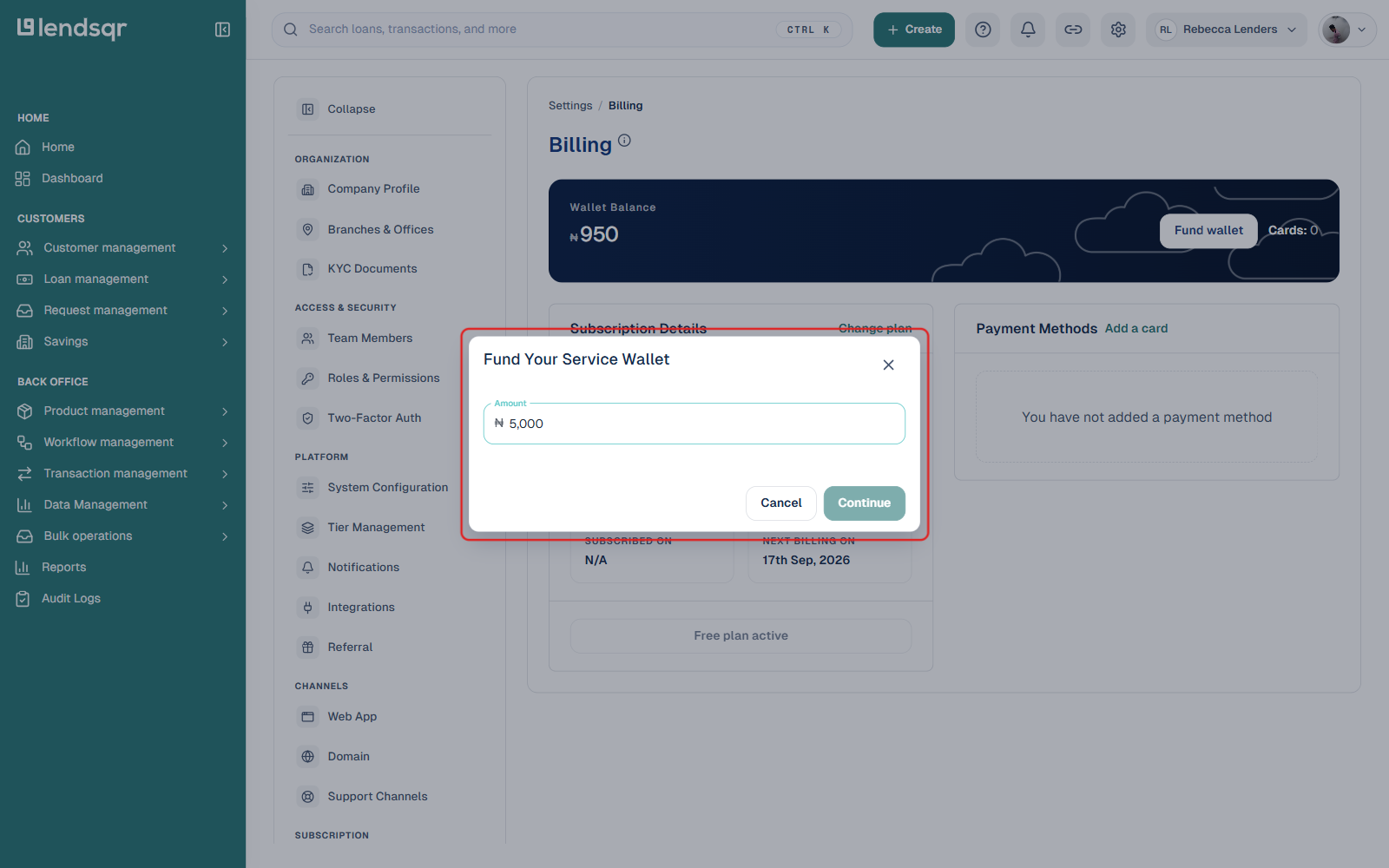Screen dimensions: 1389x868
Task: Click the Integrations plug icon
Action: coord(307,608)
